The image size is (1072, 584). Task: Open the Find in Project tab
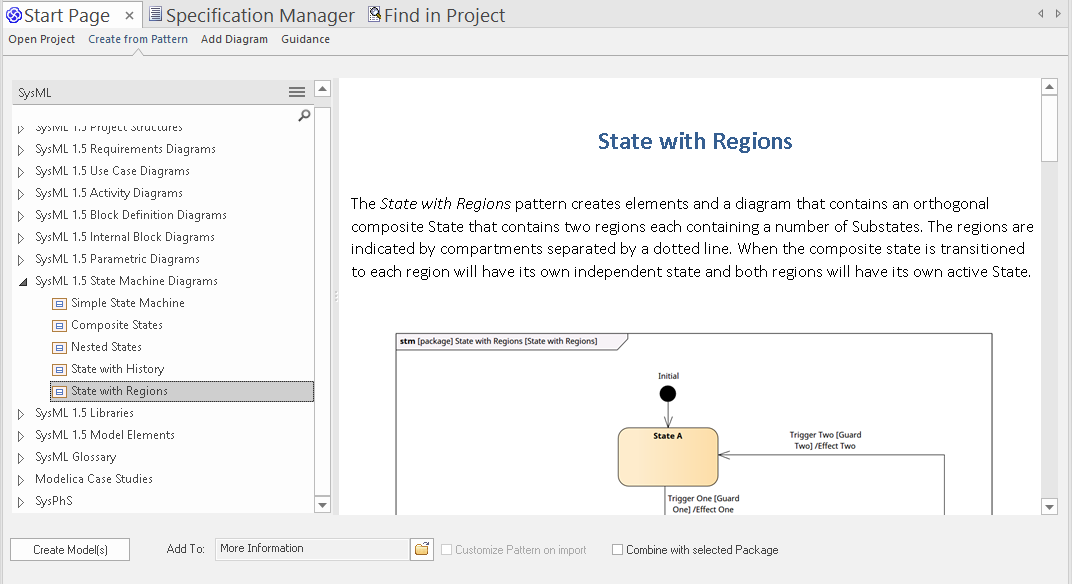point(436,16)
